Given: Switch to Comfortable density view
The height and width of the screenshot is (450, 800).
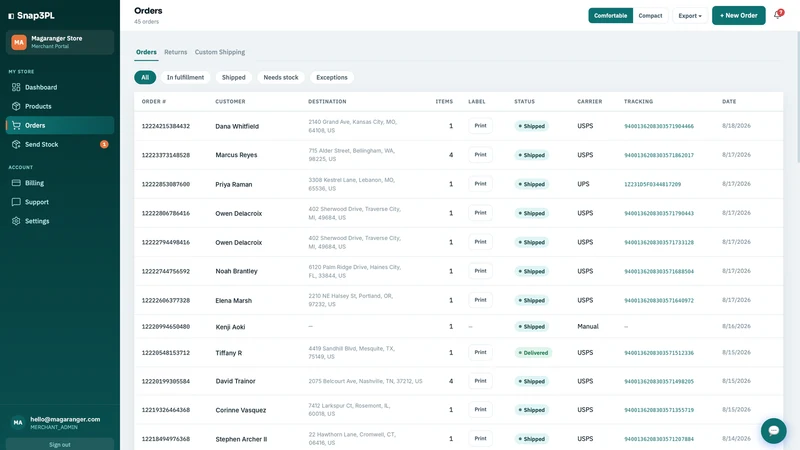Looking at the screenshot, I should coord(610,15).
